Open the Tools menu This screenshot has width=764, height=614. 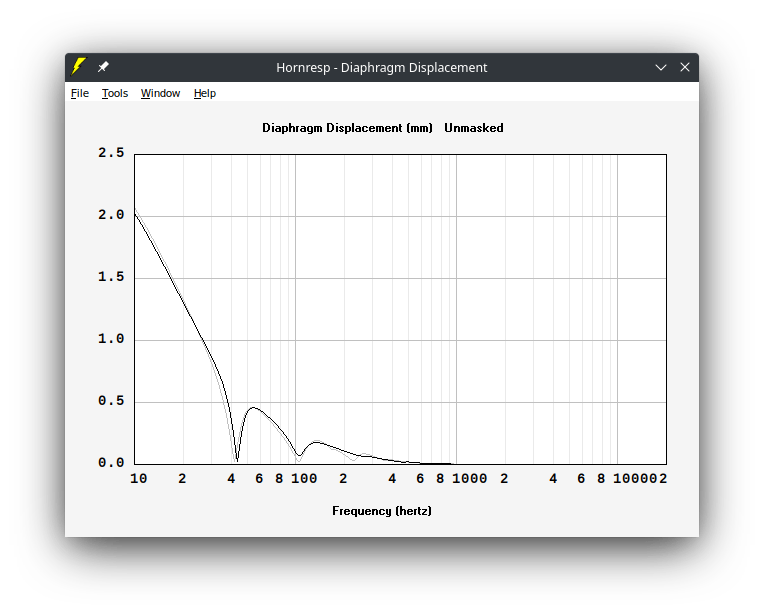[115, 93]
